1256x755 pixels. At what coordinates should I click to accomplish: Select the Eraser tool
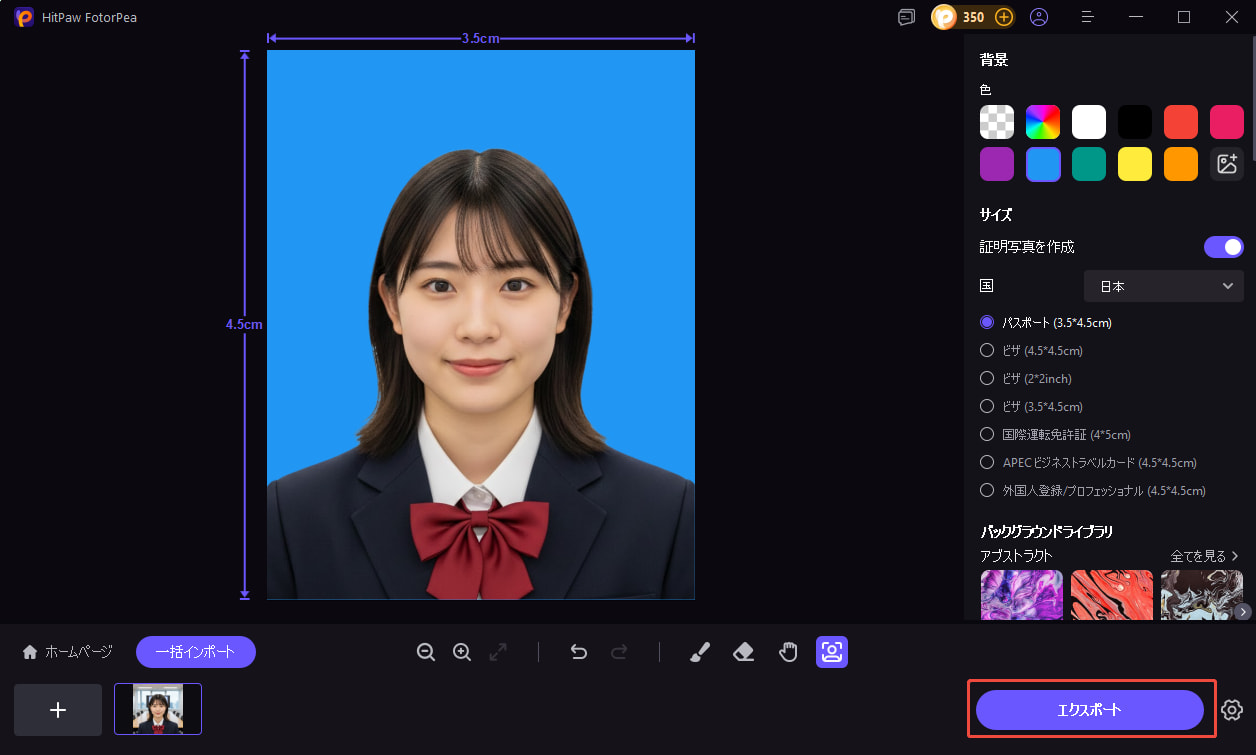pyautogui.click(x=743, y=651)
